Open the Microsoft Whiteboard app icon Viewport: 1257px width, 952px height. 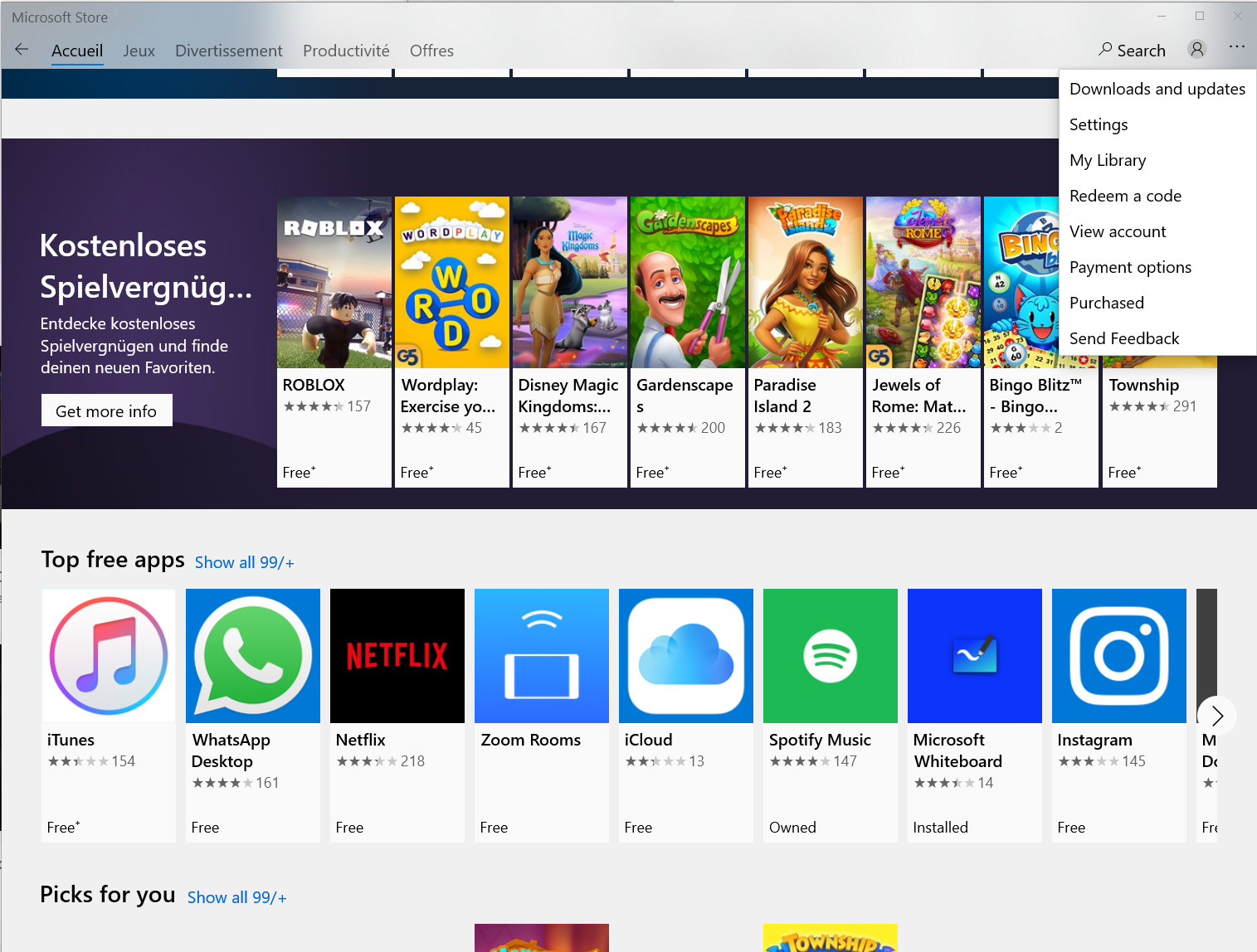coord(975,656)
